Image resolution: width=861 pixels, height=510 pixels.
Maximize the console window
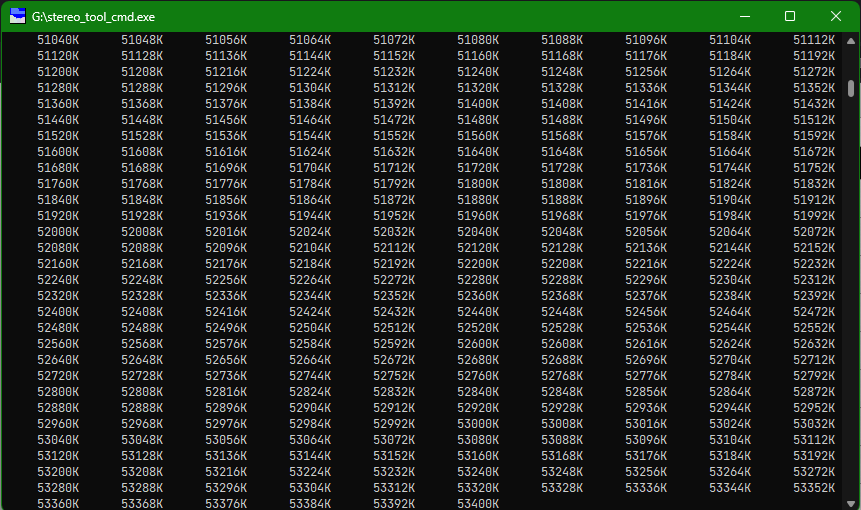[x=790, y=17]
